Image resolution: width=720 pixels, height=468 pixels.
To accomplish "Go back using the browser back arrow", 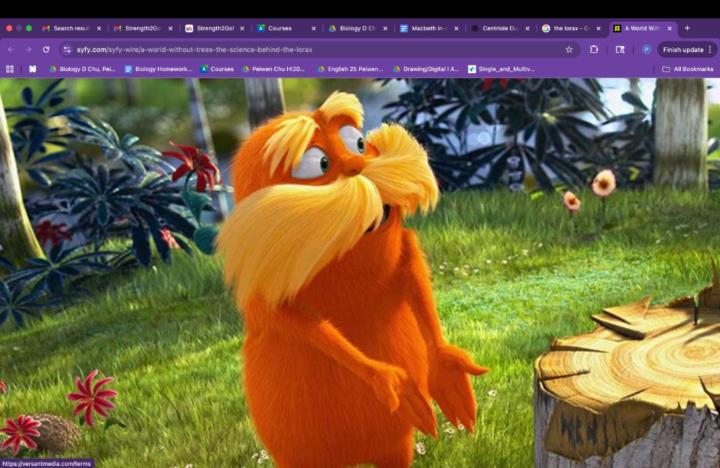I will [11, 50].
